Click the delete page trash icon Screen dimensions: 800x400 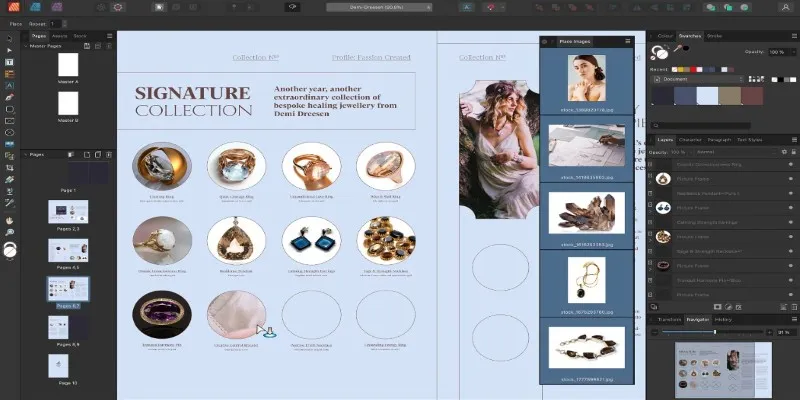109,155
